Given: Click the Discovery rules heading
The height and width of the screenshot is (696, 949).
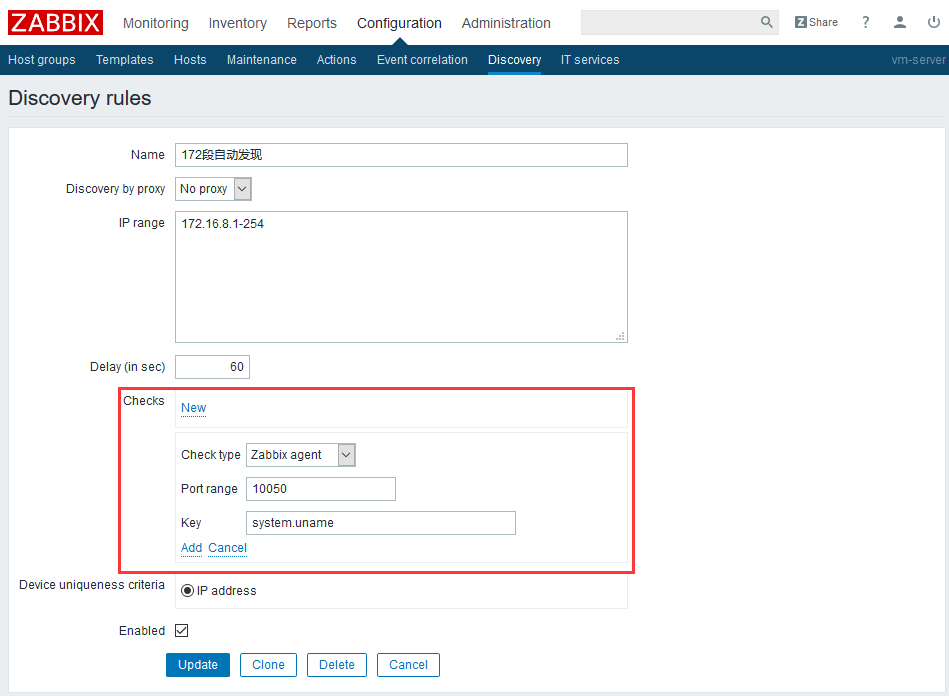Looking at the screenshot, I should pyautogui.click(x=80, y=98).
